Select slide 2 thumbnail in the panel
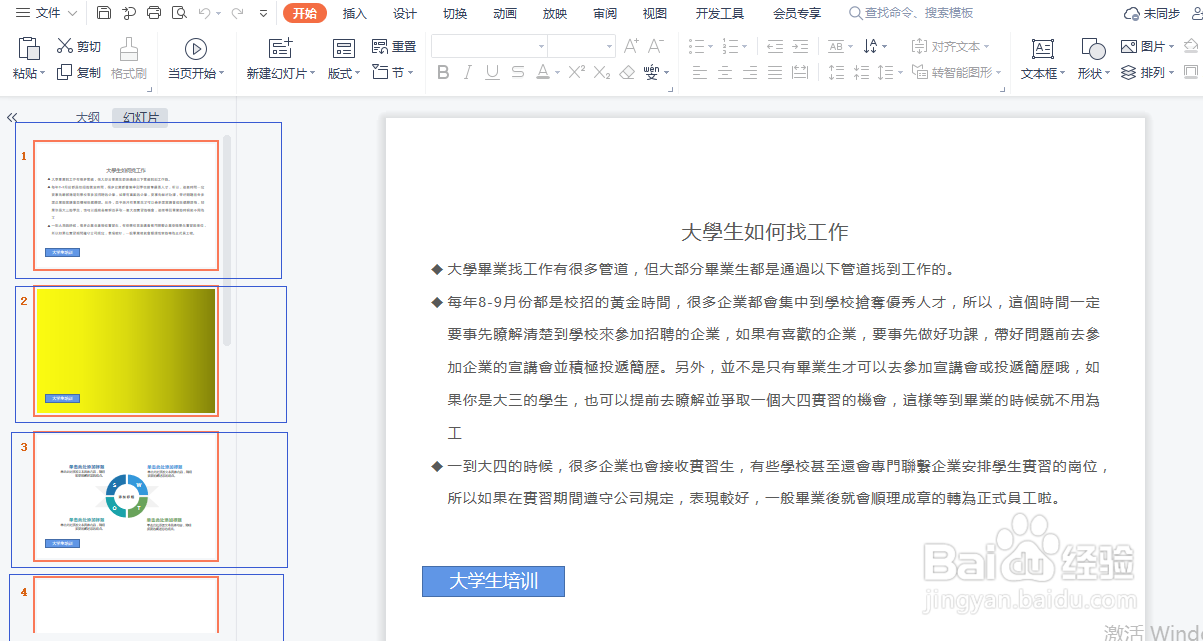This screenshot has width=1203, height=641. (125, 352)
